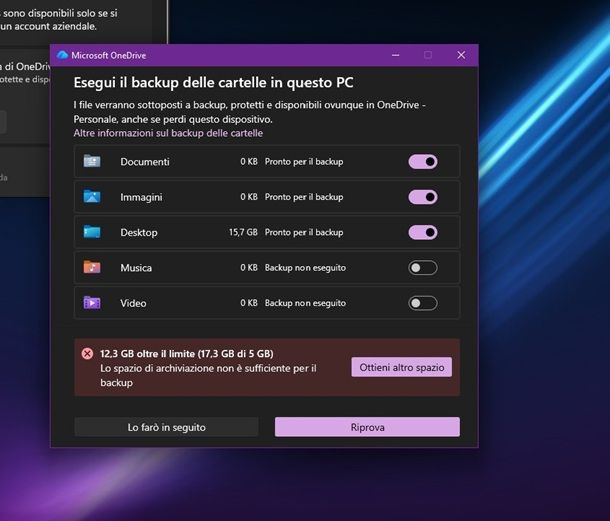Click the Documenti folder icon

click(92, 161)
